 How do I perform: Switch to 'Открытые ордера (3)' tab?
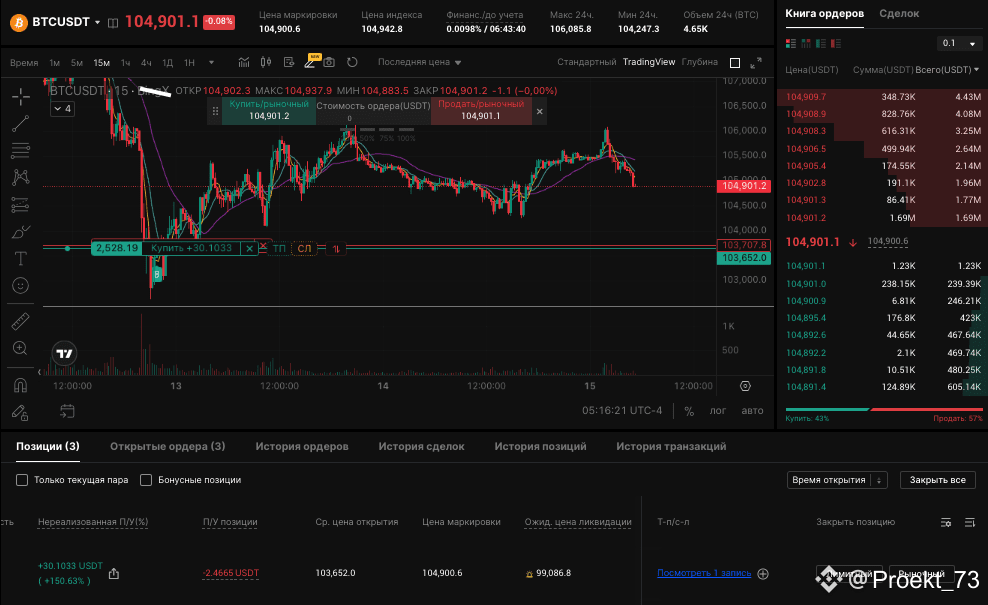pyautogui.click(x=168, y=446)
